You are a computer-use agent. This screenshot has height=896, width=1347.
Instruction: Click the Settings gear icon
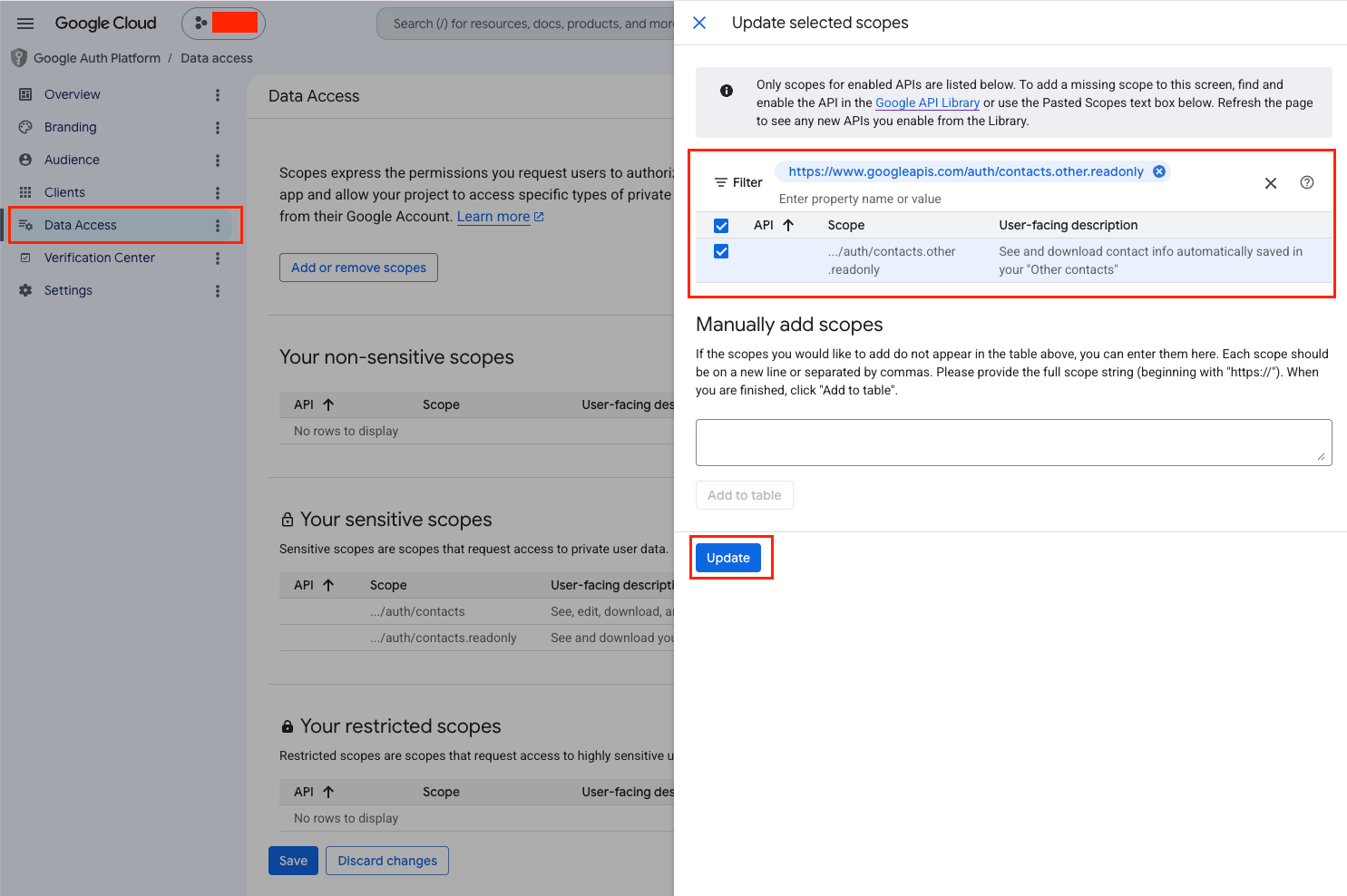point(25,290)
